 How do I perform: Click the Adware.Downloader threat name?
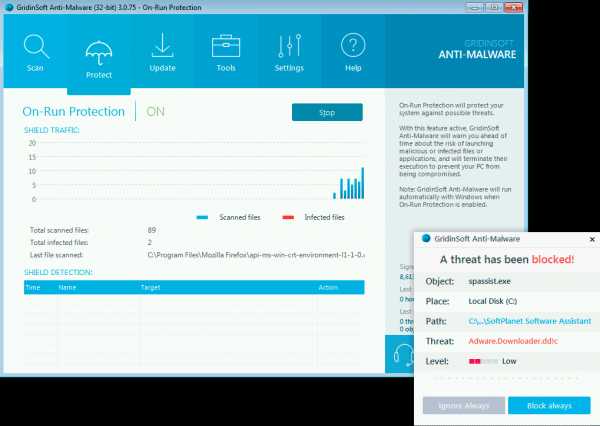point(513,341)
